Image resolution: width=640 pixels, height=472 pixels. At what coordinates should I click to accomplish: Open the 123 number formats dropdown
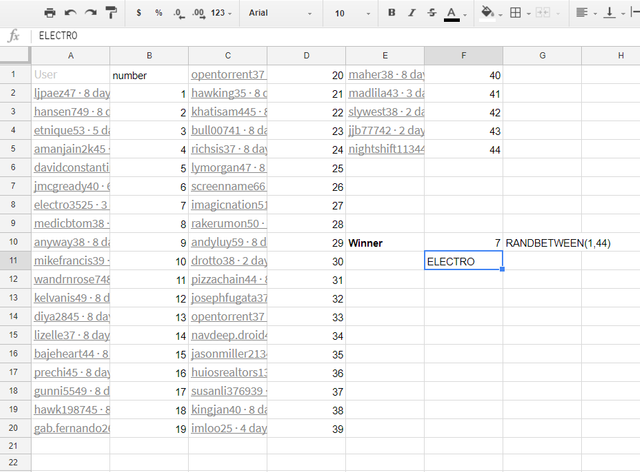point(224,13)
